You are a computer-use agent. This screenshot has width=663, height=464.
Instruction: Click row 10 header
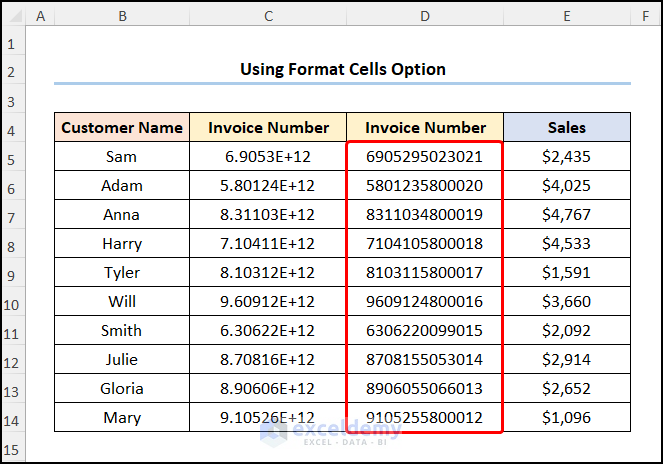point(12,302)
